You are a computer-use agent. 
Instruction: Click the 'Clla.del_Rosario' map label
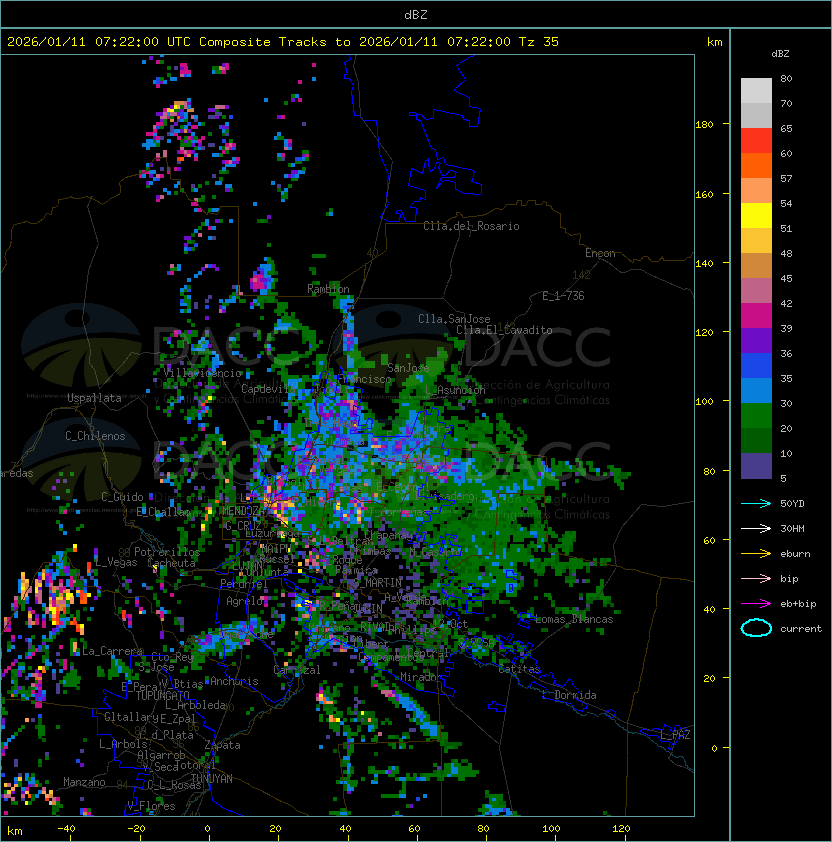(x=471, y=226)
